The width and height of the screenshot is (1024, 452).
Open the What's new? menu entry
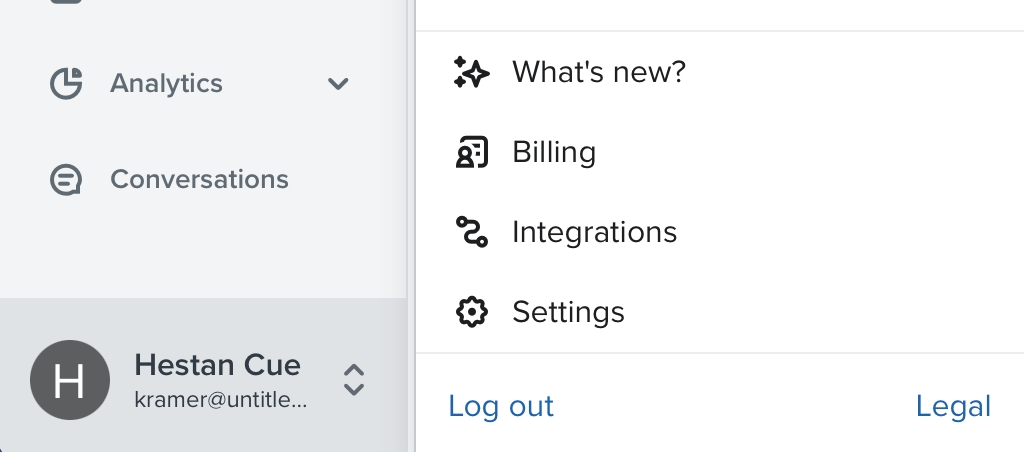[x=598, y=72]
